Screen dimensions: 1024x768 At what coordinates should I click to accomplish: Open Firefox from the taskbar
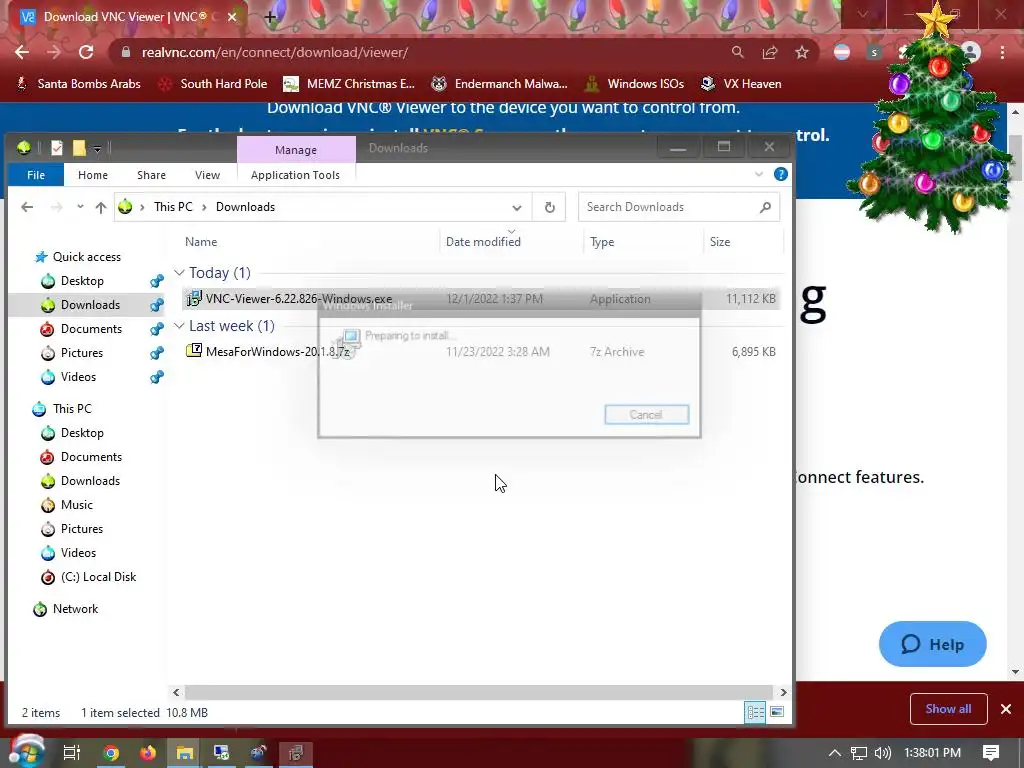(148, 753)
